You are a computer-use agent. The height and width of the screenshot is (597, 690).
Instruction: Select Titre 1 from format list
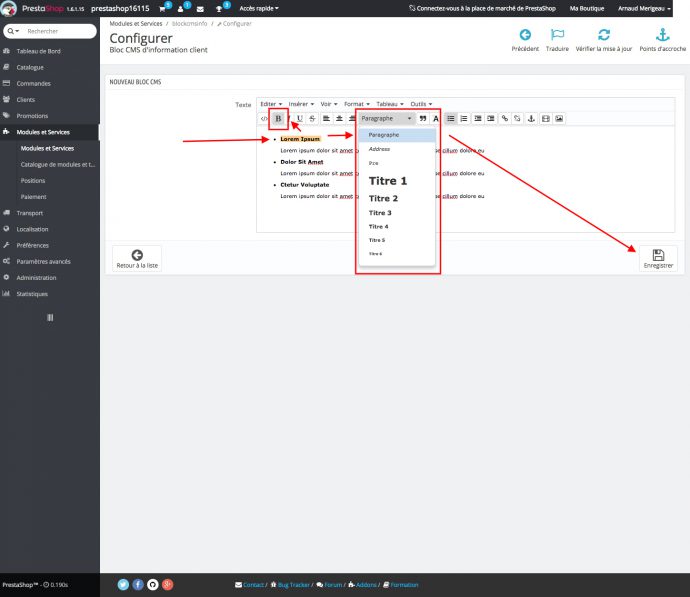[x=388, y=181]
